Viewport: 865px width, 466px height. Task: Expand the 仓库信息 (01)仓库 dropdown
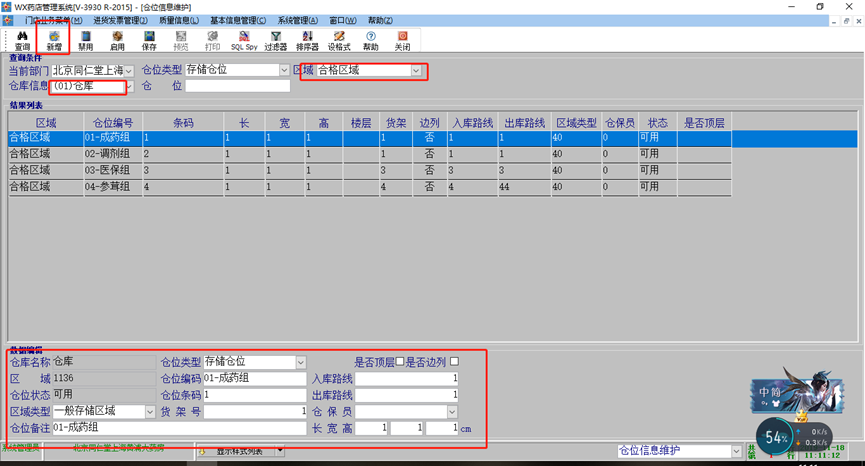[129, 87]
